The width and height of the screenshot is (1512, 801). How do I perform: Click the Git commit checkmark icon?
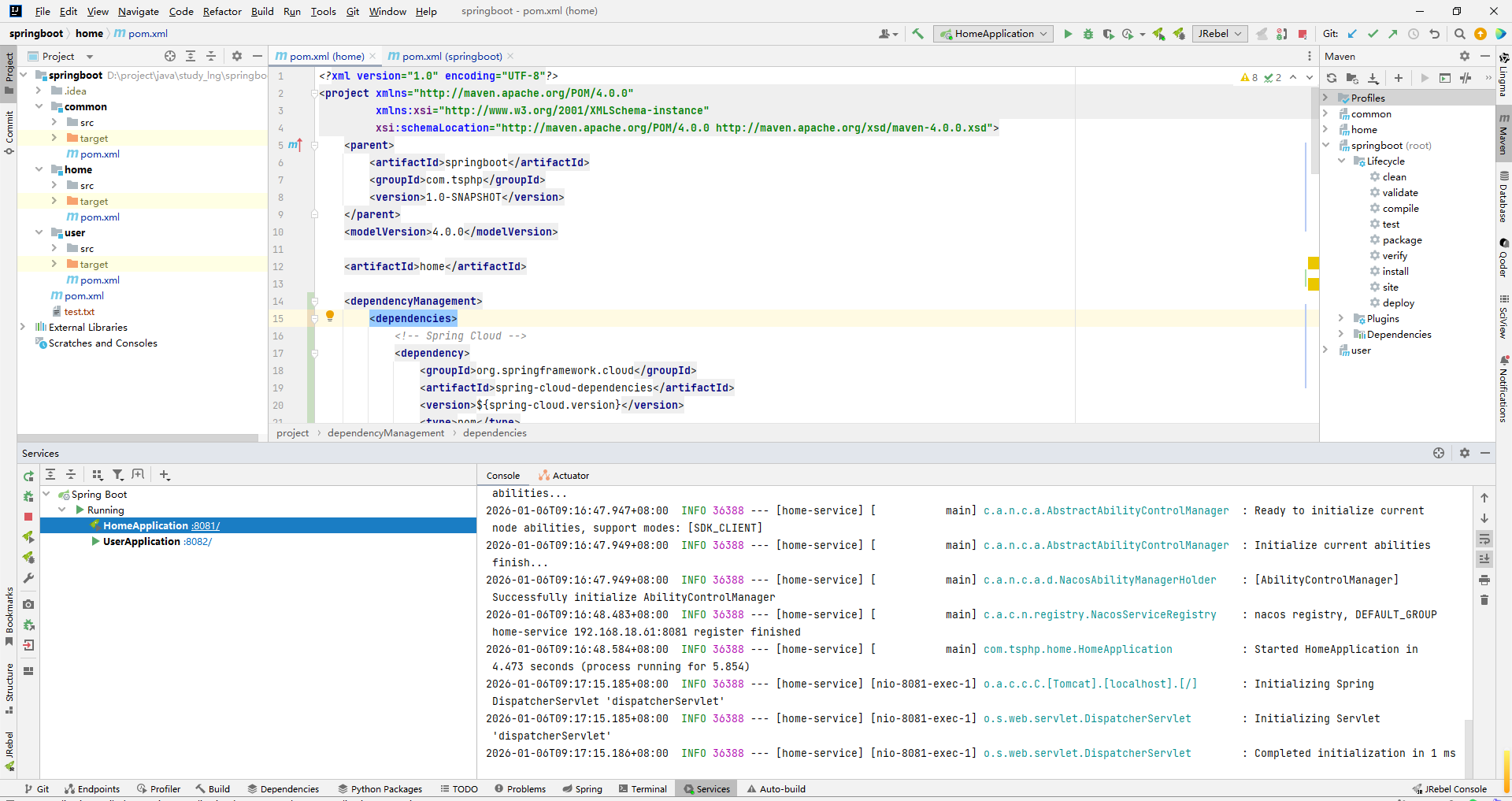[1373, 34]
